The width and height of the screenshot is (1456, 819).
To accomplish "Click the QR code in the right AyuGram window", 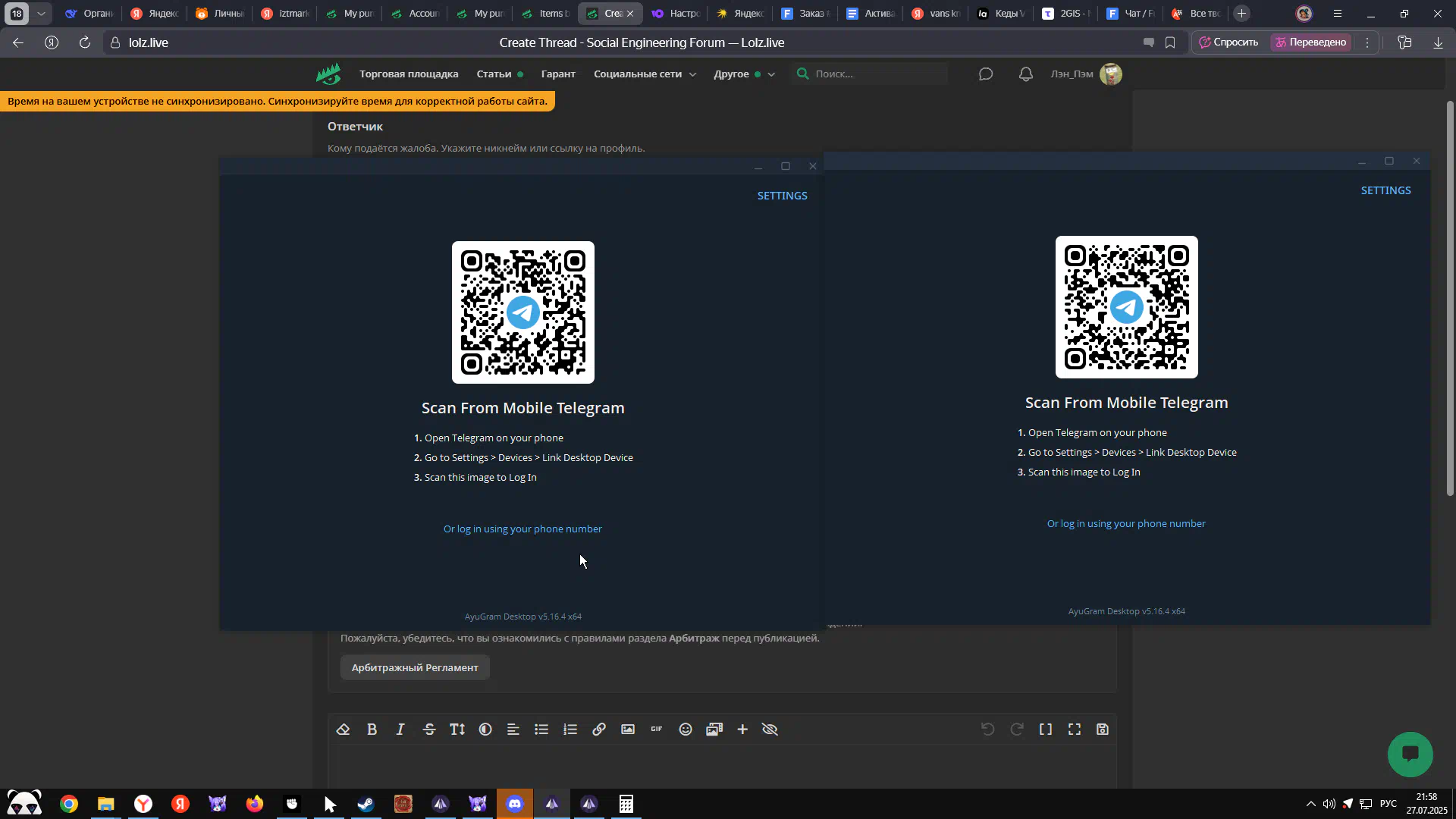I will 1127,307.
